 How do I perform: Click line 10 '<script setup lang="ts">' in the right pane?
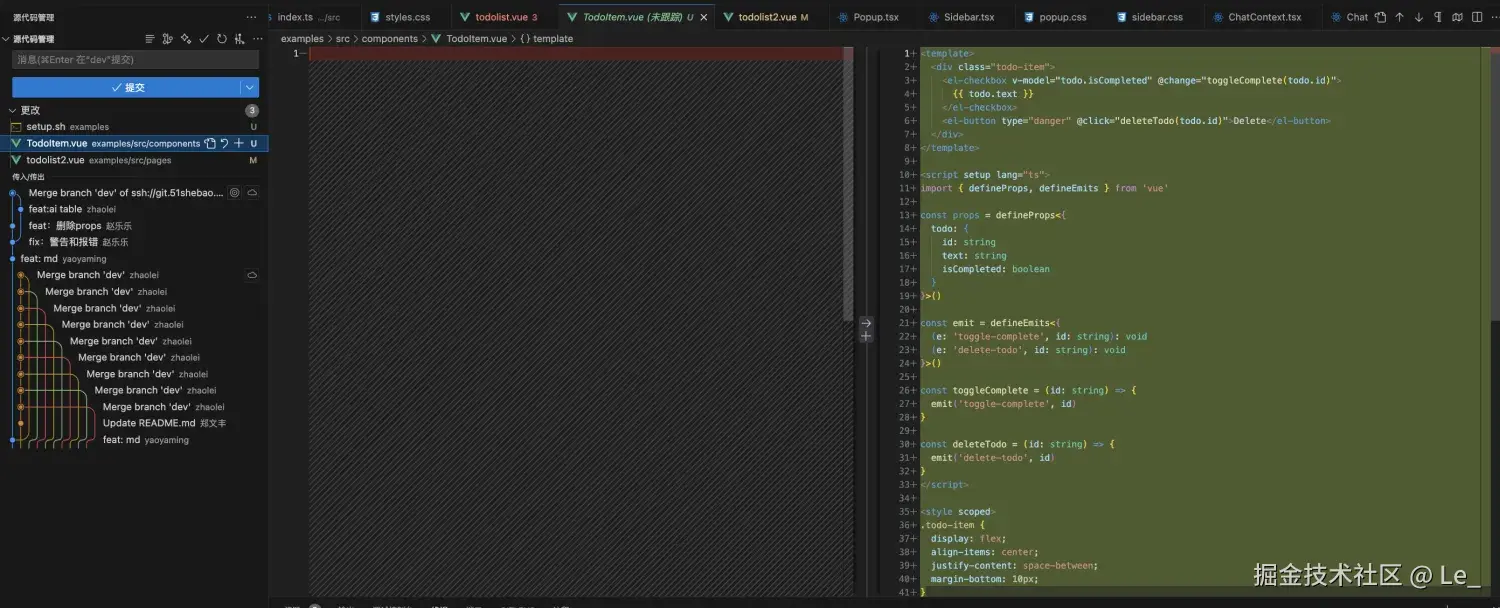click(x=984, y=175)
